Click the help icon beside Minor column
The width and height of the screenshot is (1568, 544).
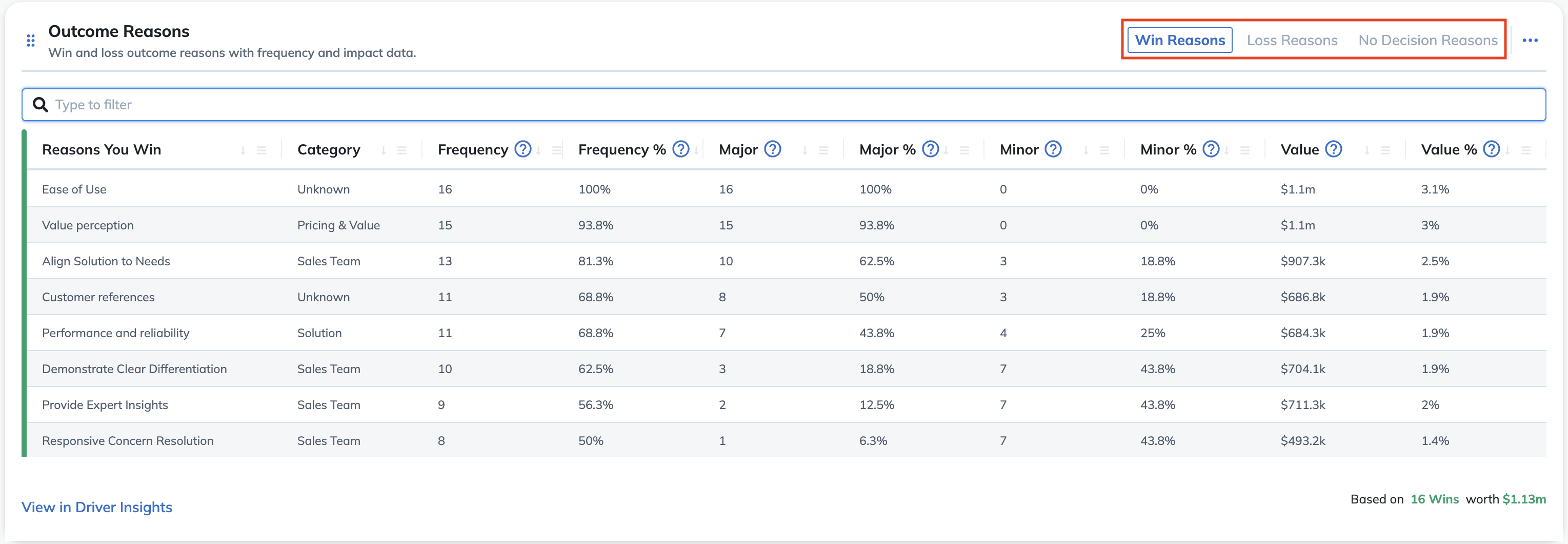(1053, 149)
